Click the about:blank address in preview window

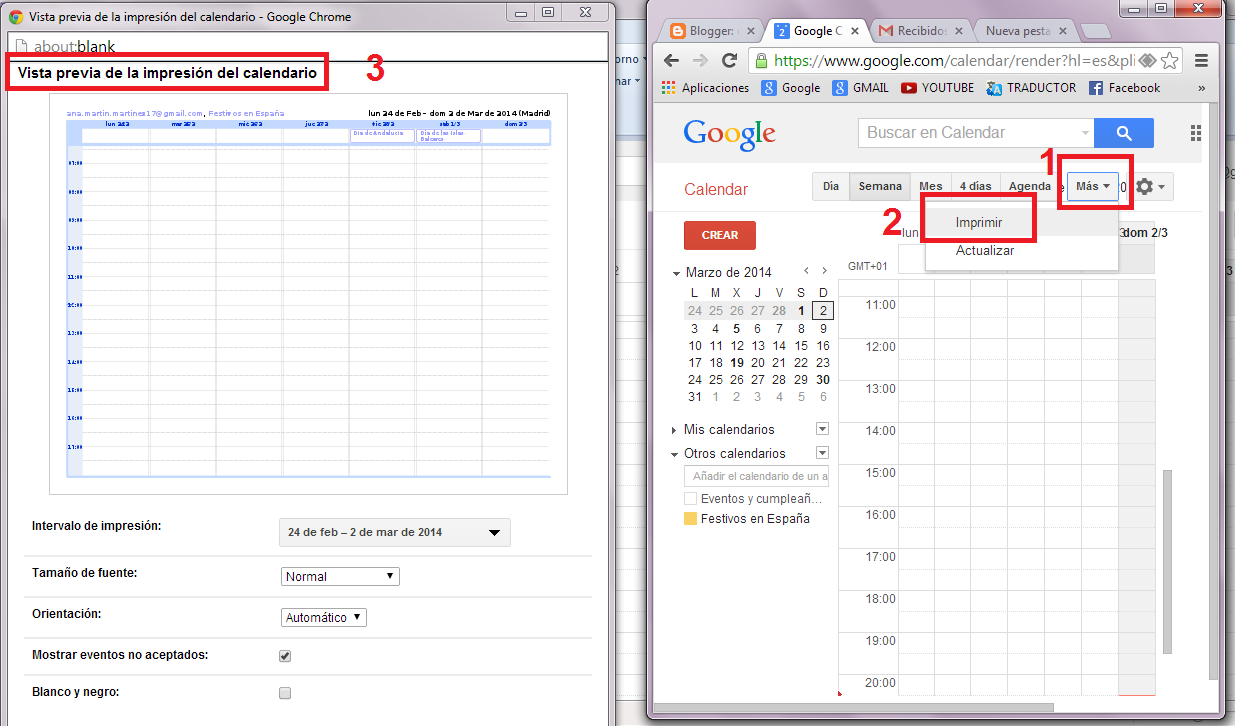pos(74,47)
